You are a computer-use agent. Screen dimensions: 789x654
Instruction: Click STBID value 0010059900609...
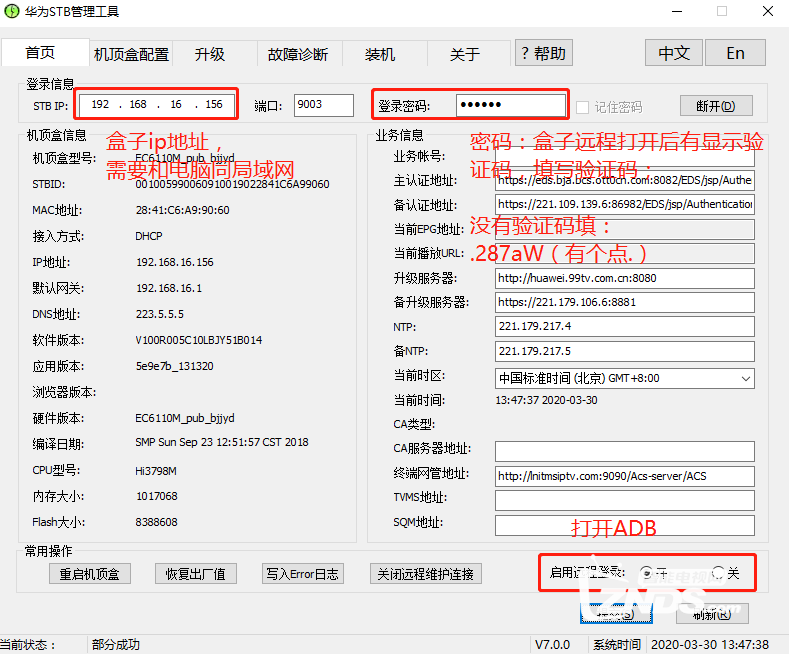(232, 184)
